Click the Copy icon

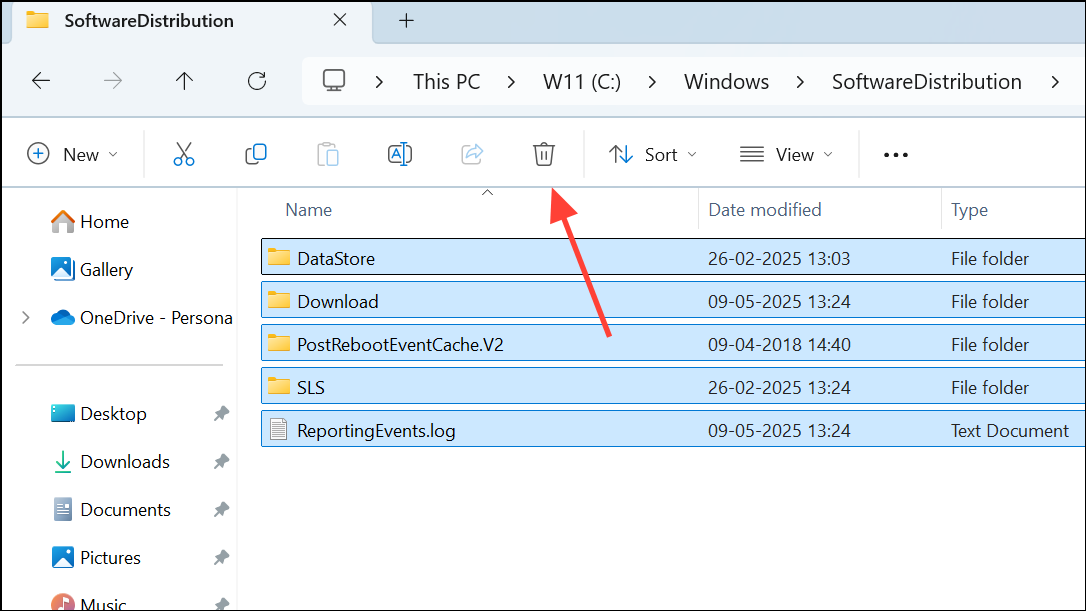255,154
